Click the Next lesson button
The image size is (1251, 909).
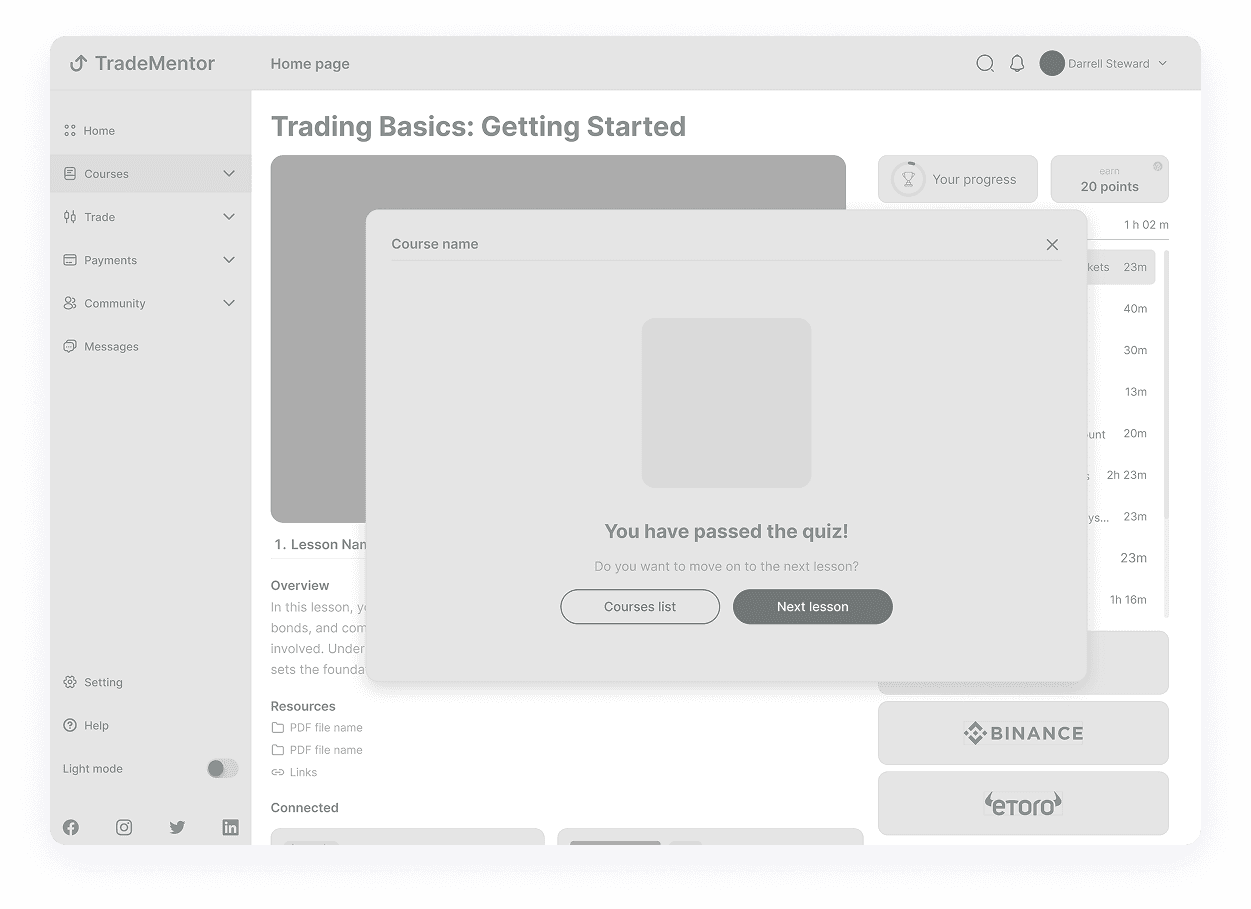(x=812, y=607)
